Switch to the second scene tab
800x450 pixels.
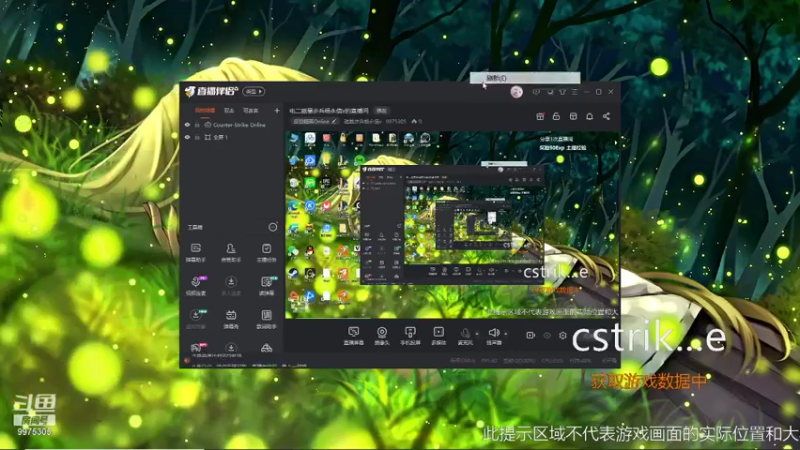click(x=229, y=110)
